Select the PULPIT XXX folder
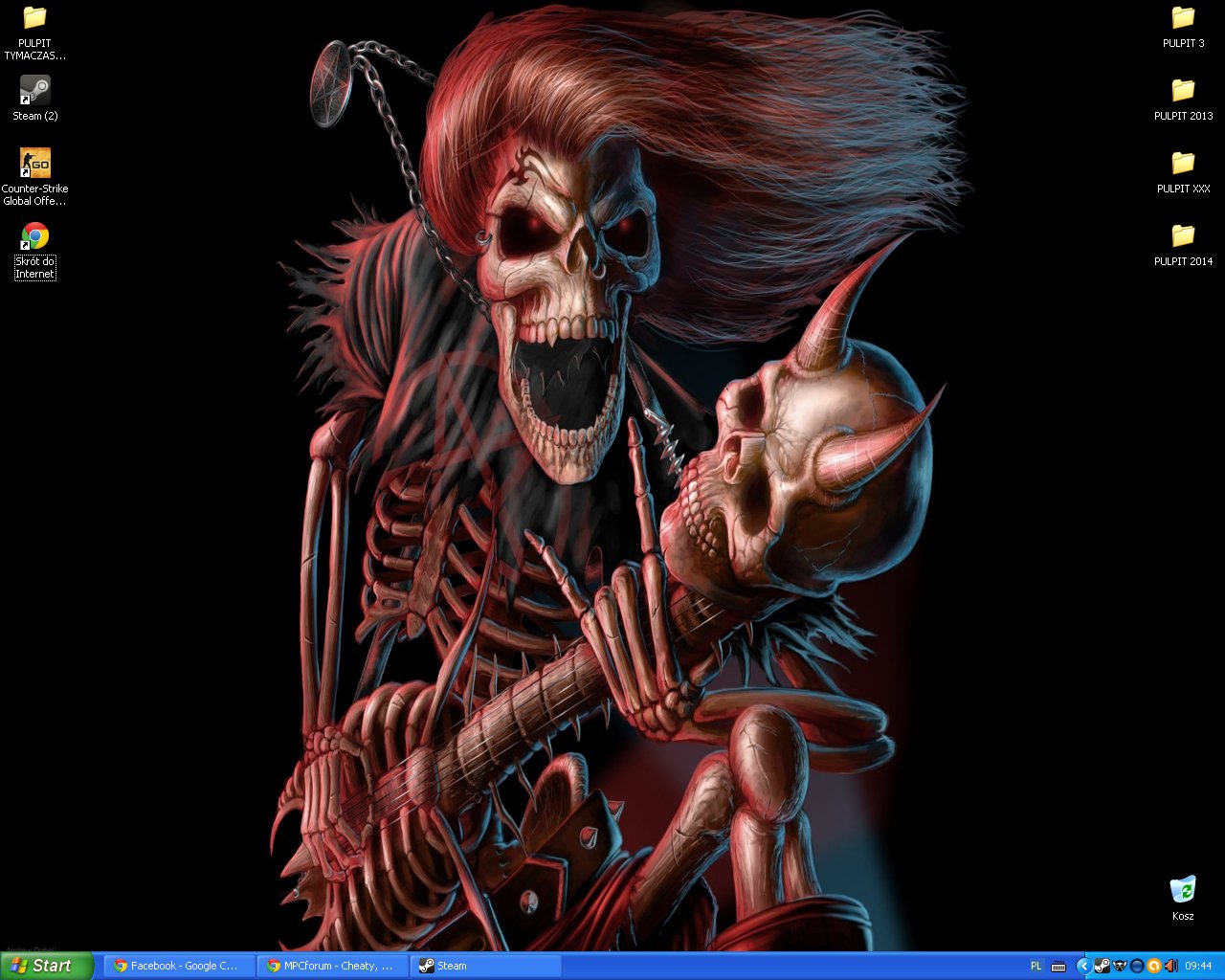This screenshot has height=980, width=1225. 1183,171
